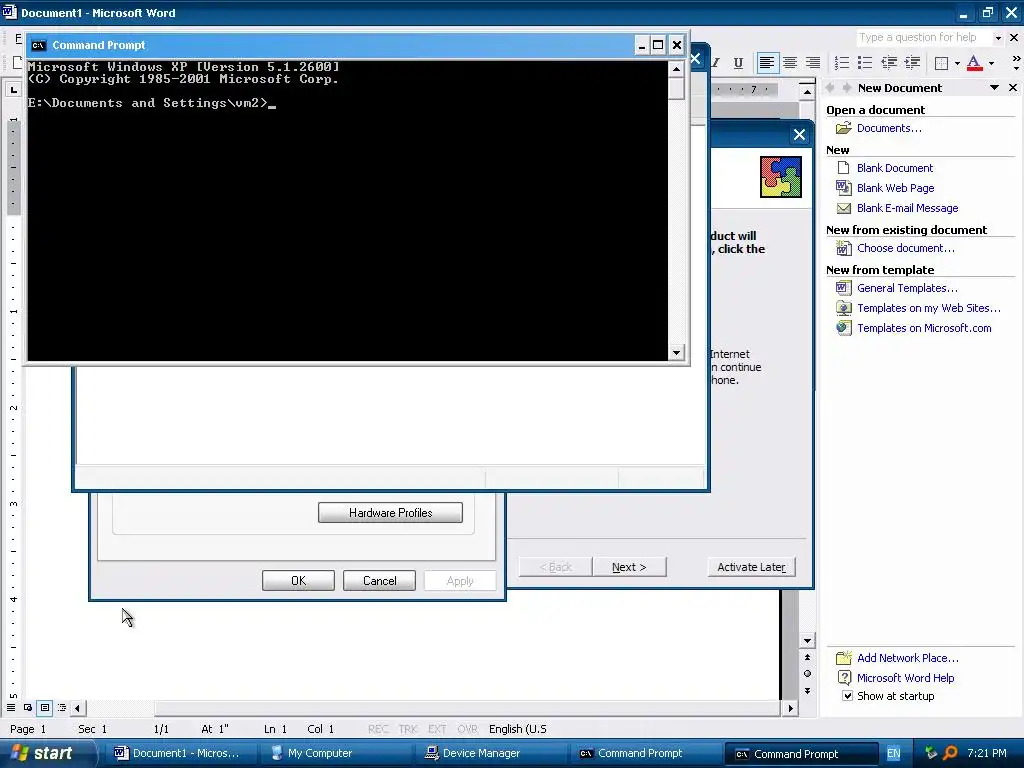Image resolution: width=1024 pixels, height=768 pixels.
Task: Apply center alignment in Word toolbar
Action: click(x=790, y=63)
